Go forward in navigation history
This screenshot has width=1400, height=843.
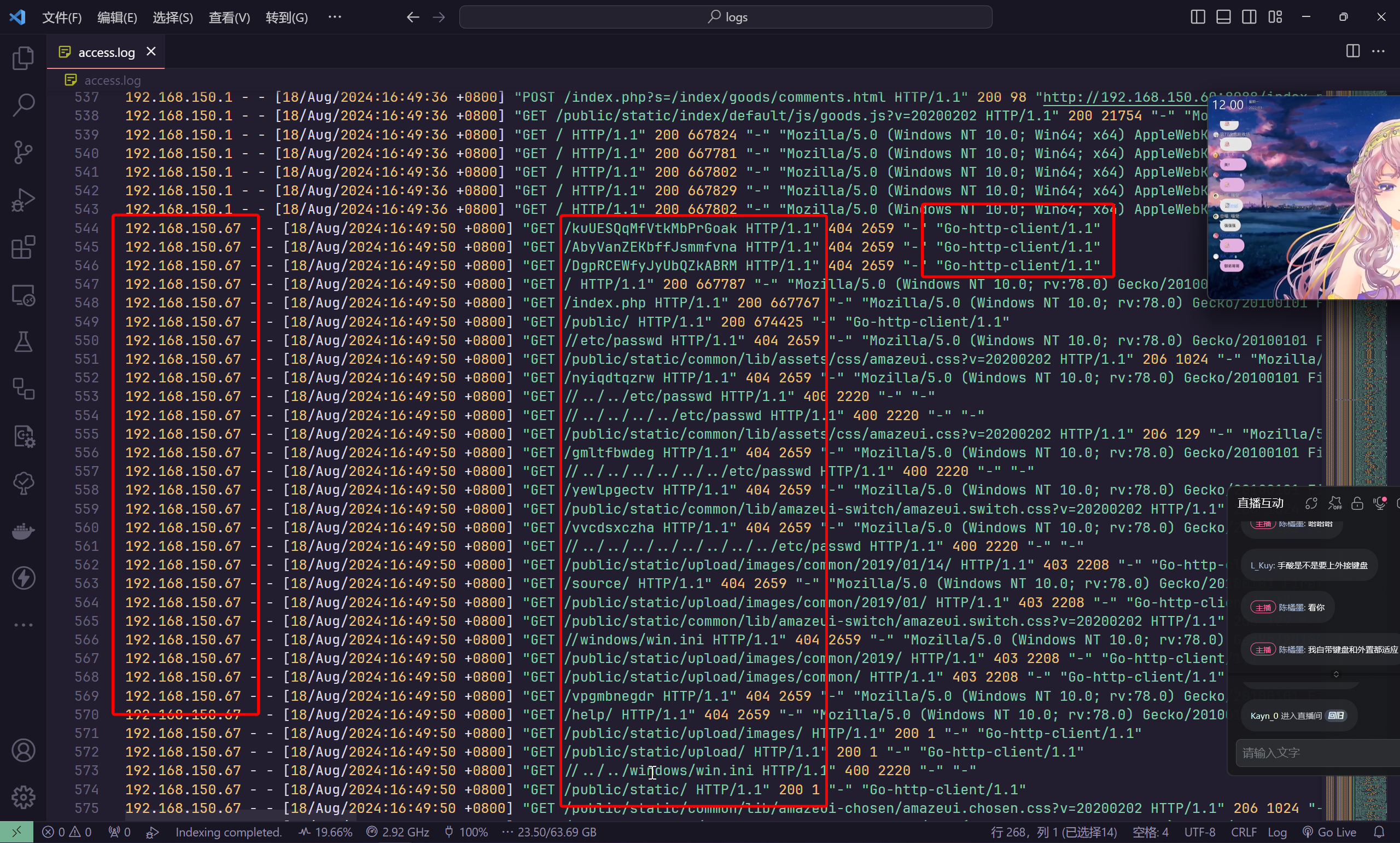(439, 17)
